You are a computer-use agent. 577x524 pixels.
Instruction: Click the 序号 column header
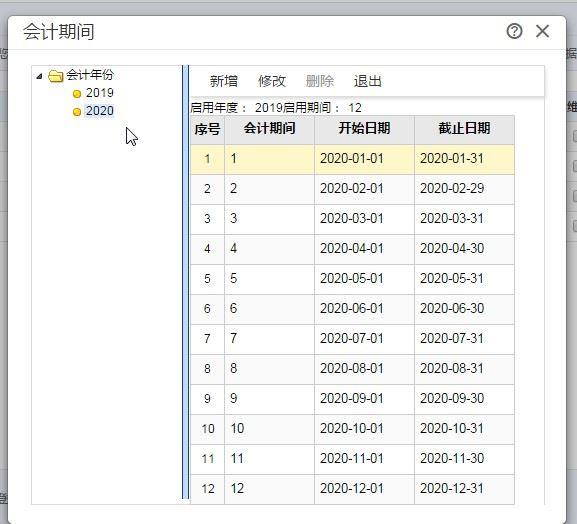[208, 130]
